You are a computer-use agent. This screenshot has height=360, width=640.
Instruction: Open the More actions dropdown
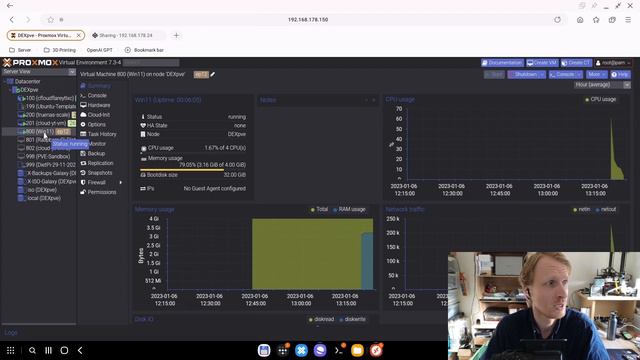tap(597, 75)
